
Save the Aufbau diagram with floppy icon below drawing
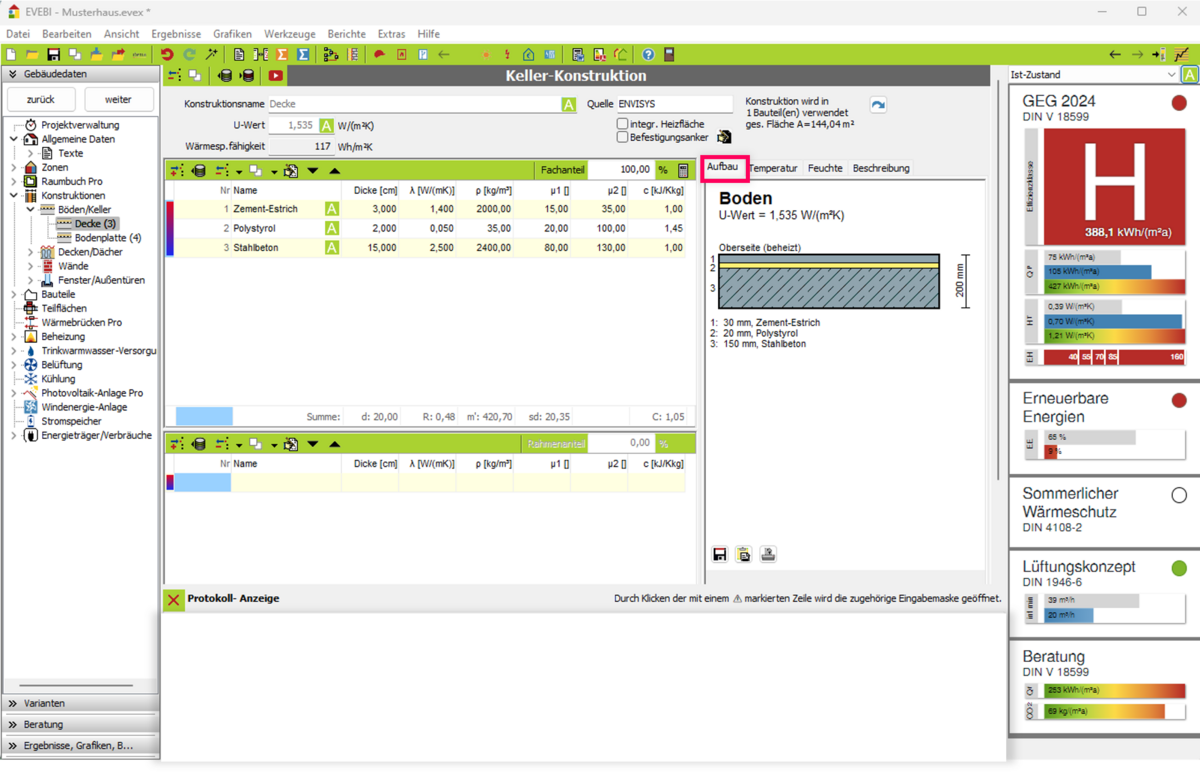[x=719, y=555]
